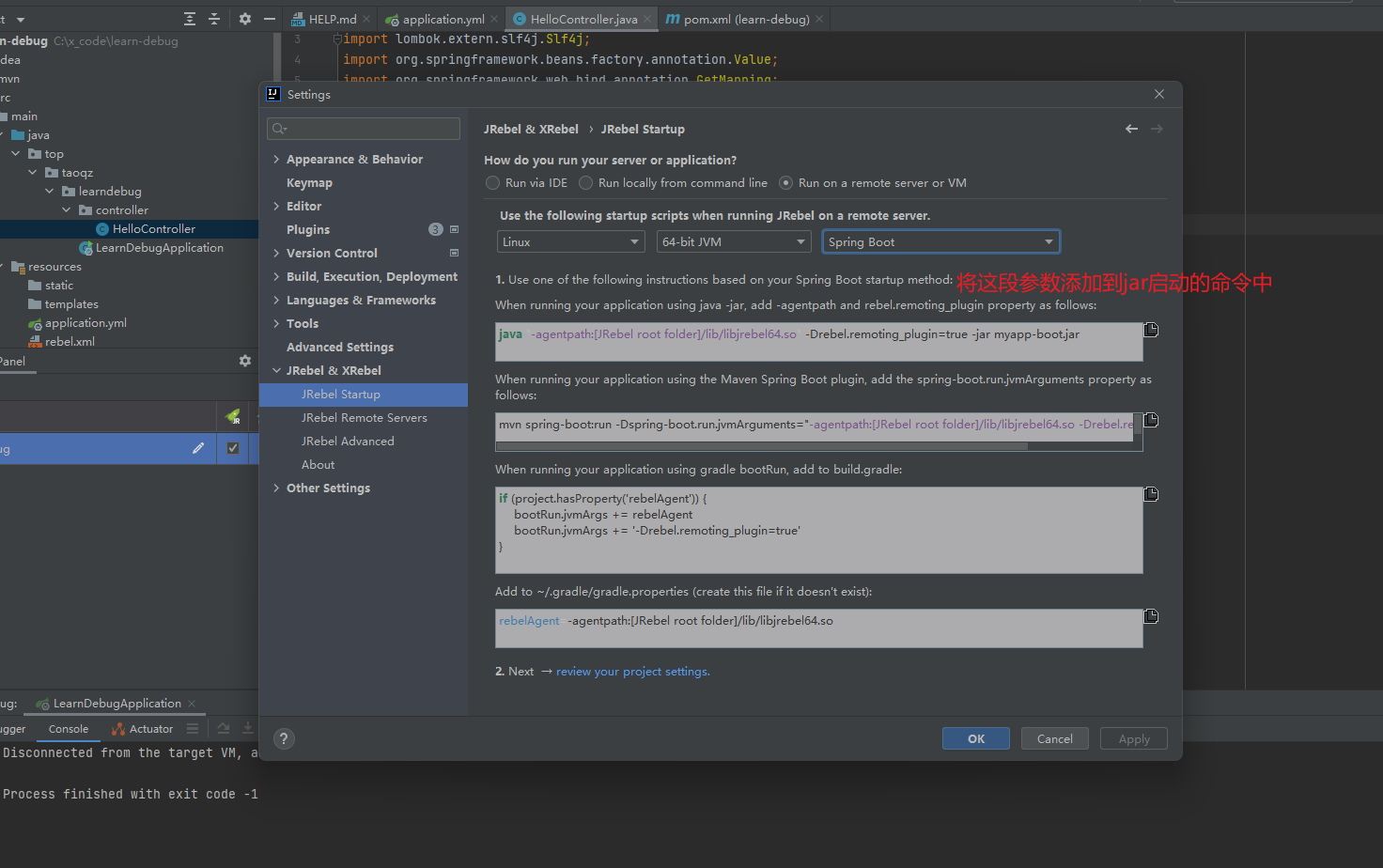This screenshot has height=868, width=1383.
Task: Copy the mvn spring-boot:run command
Action: (x=1151, y=420)
